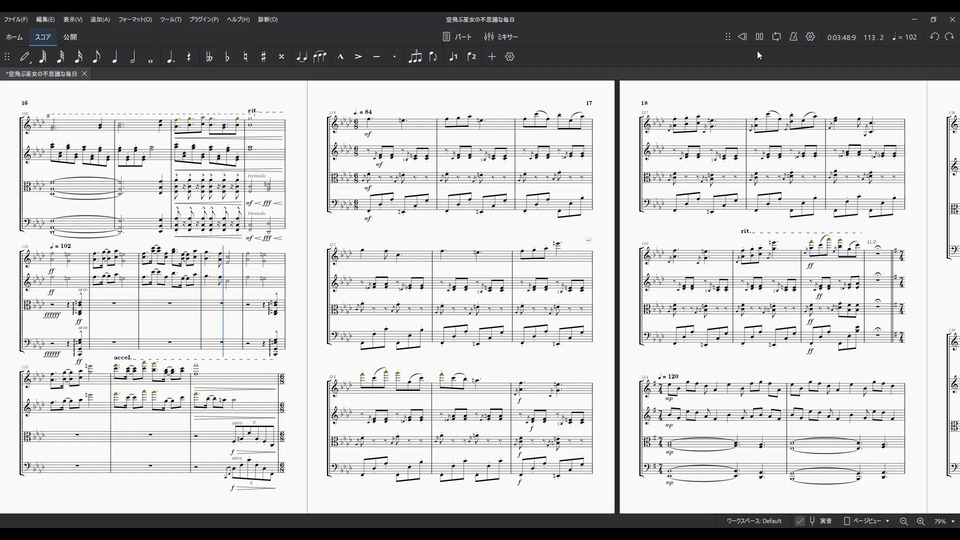Select the eighth note duration
This screenshot has height=540, width=960.
(x=97, y=56)
